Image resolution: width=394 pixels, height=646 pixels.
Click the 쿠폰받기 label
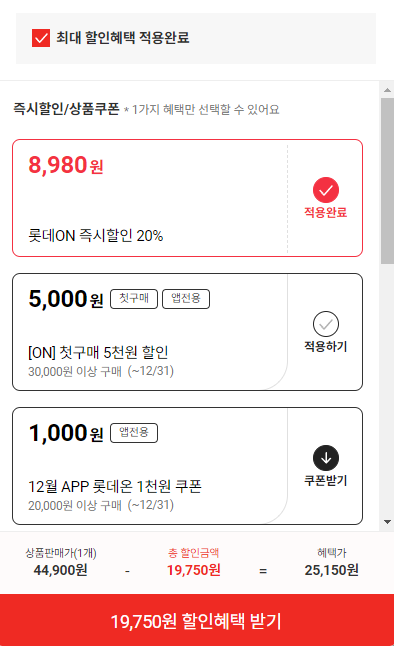click(326, 480)
